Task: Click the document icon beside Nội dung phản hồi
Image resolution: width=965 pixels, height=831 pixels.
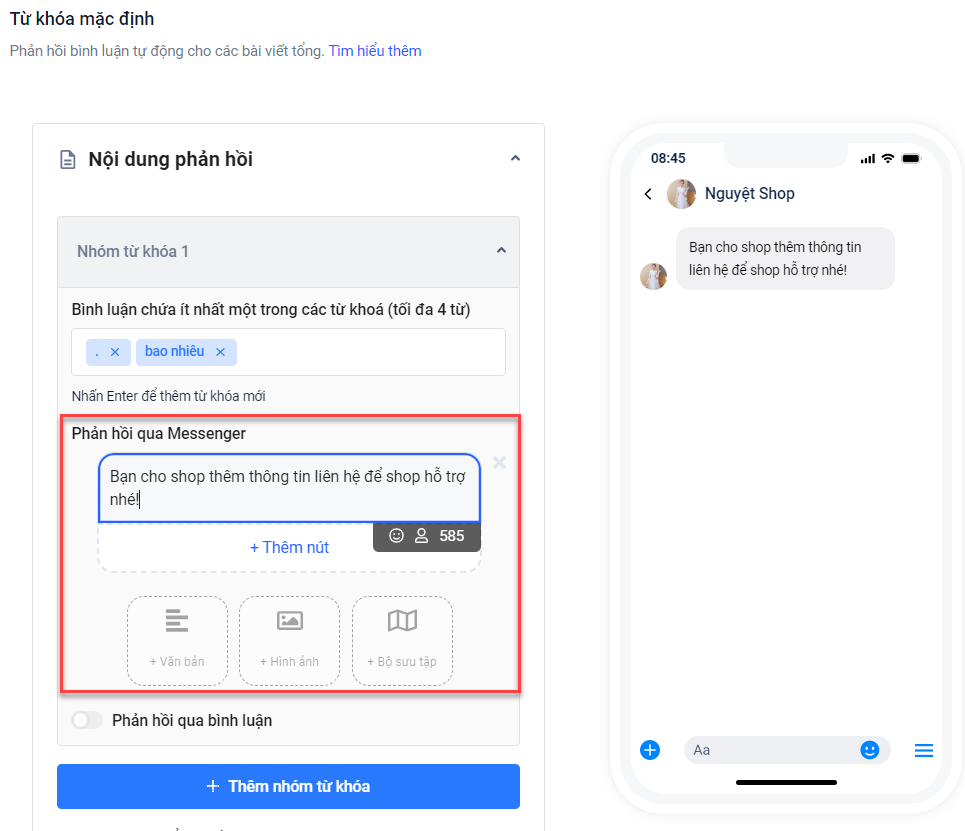Action: [x=68, y=159]
